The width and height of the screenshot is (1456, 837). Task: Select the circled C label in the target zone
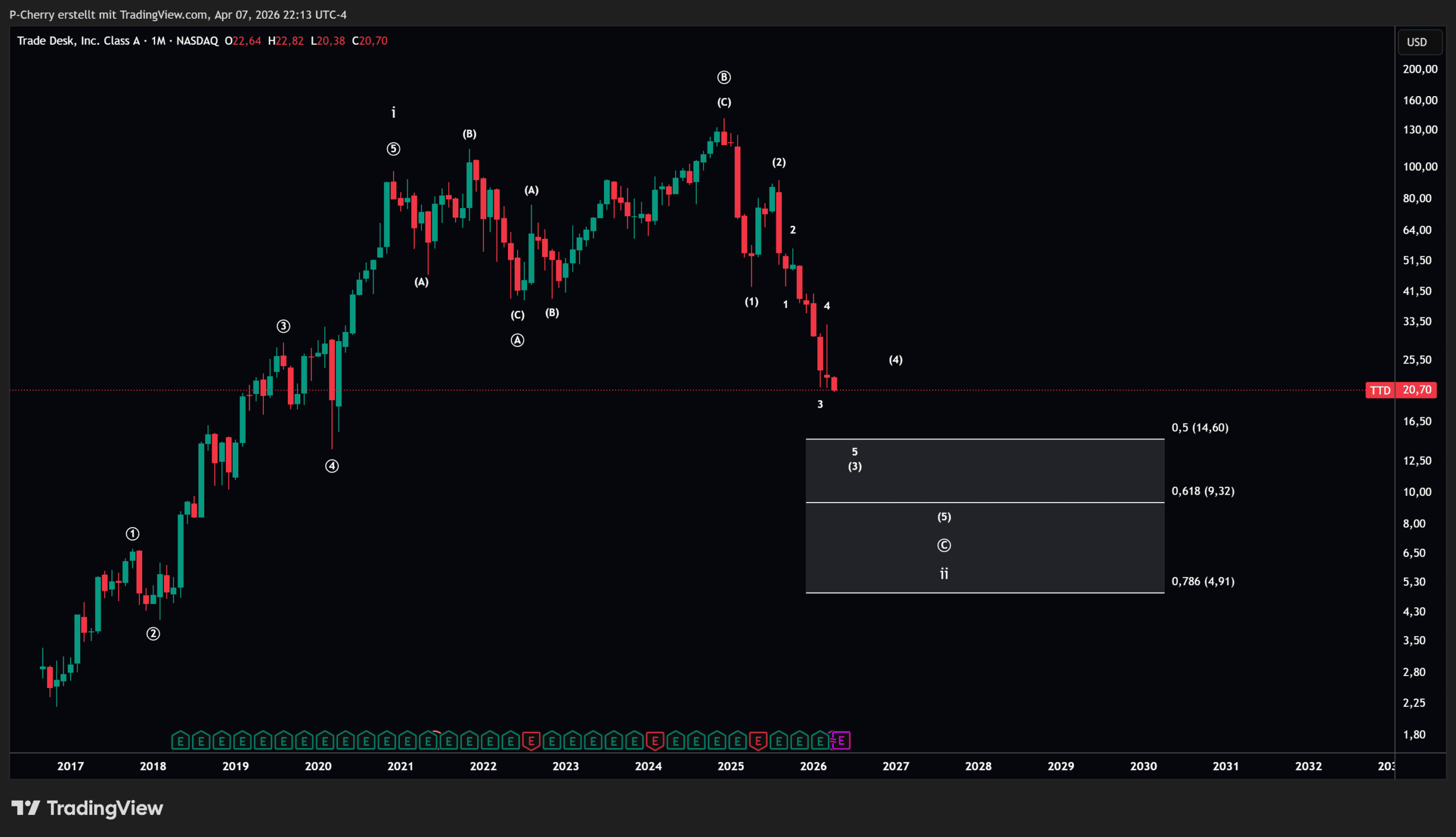[944, 545]
